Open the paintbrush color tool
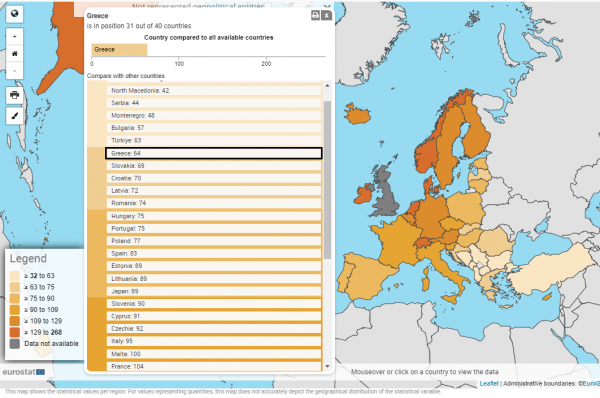The height and width of the screenshot is (398, 600). tap(15, 116)
